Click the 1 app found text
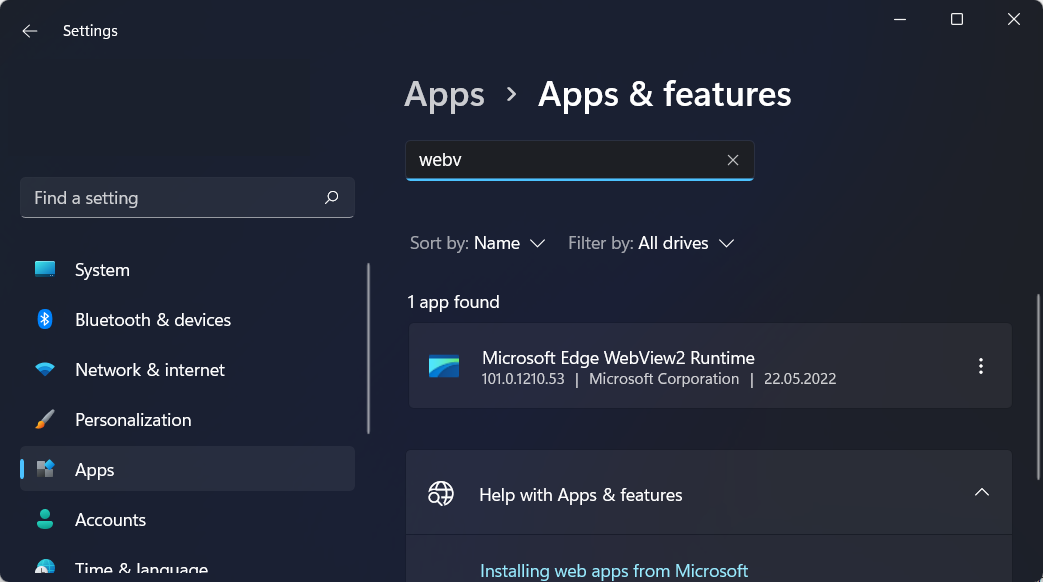1043x582 pixels. tap(453, 302)
